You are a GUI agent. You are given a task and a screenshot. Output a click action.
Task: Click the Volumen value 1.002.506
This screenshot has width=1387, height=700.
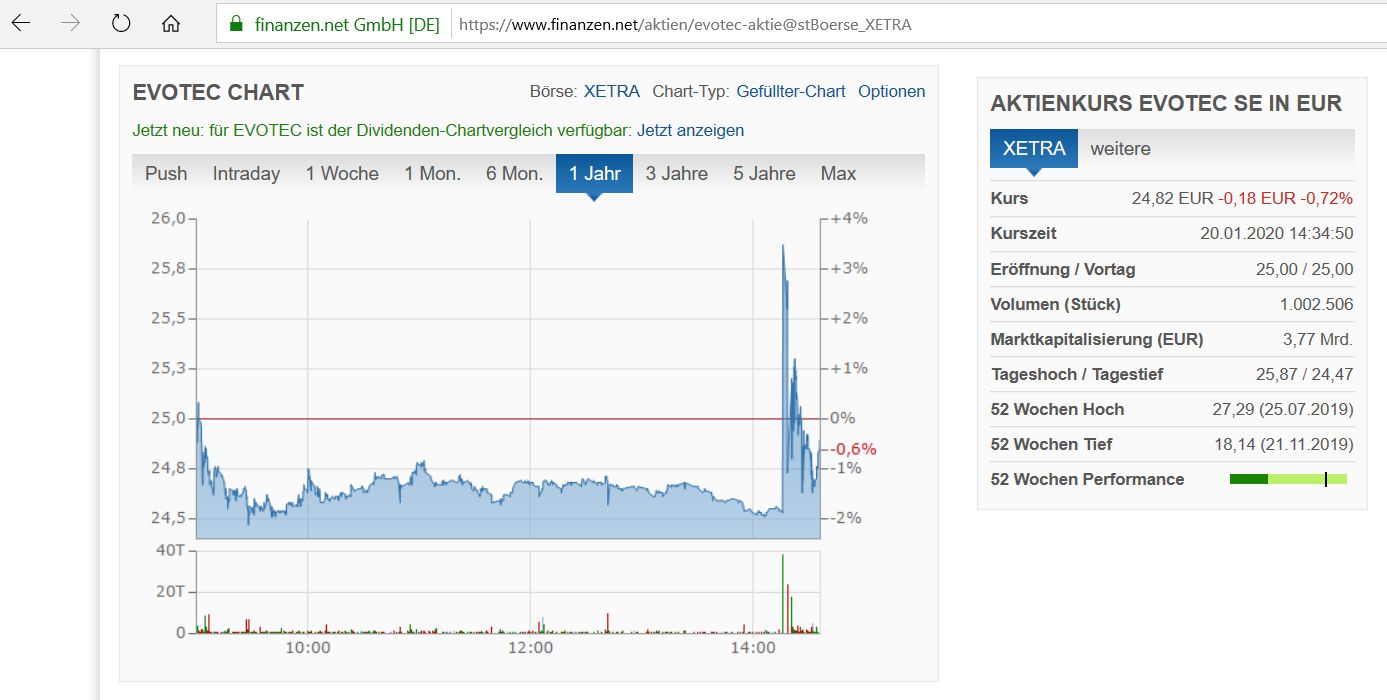(x=1316, y=304)
